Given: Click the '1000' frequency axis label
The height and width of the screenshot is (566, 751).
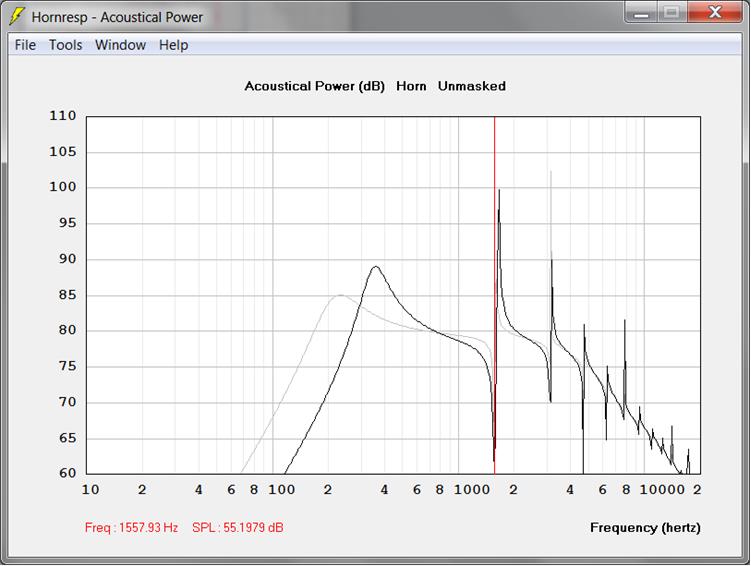Looking at the screenshot, I should tap(472, 489).
